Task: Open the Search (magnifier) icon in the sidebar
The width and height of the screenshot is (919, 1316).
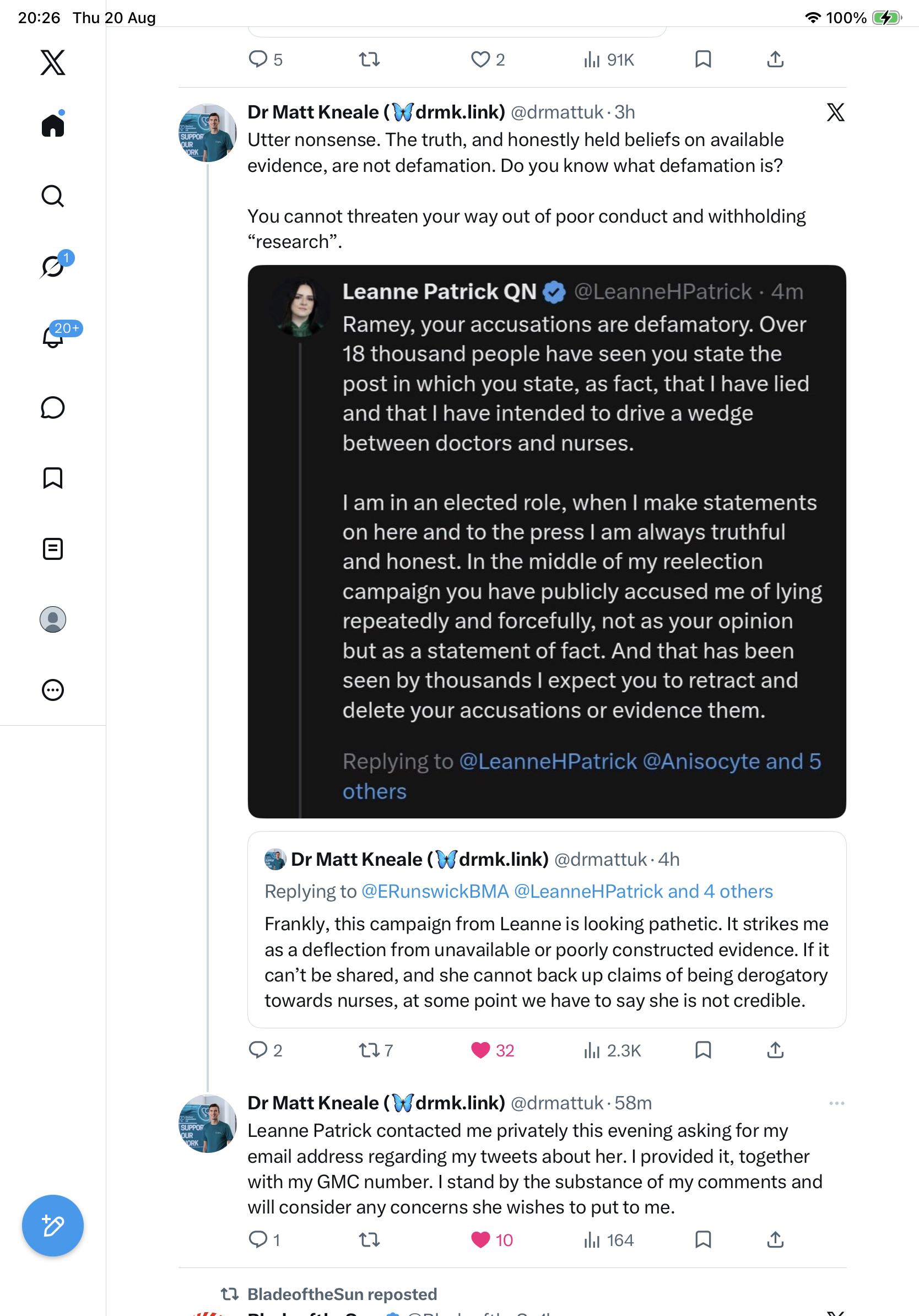Action: coord(53,196)
